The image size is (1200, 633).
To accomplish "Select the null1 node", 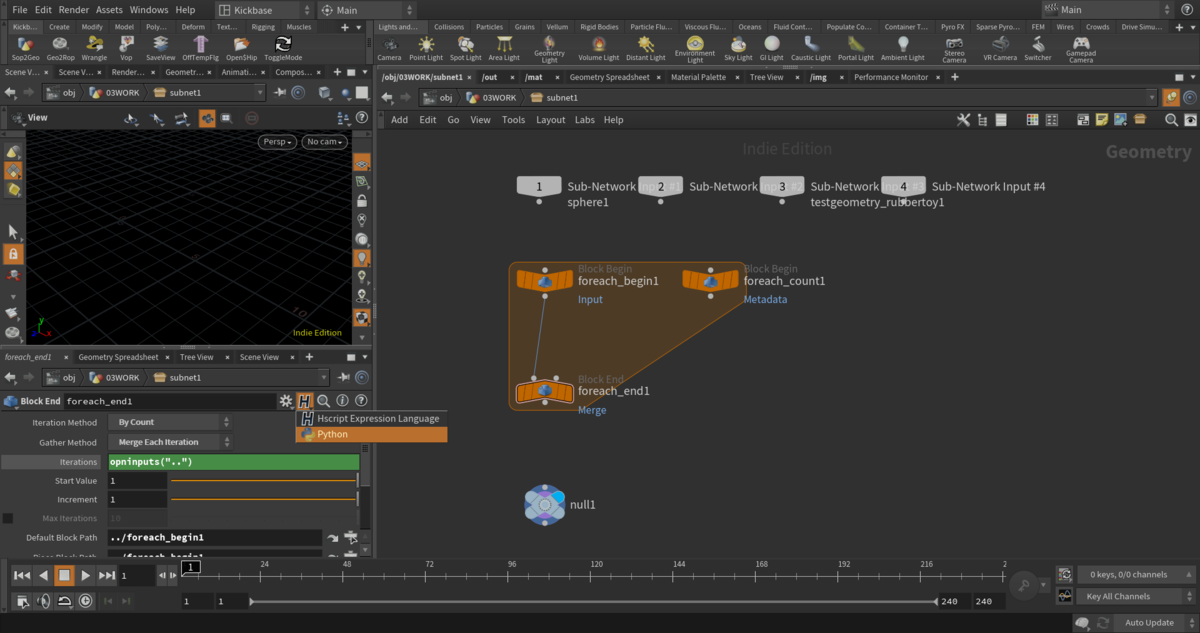I will coord(544,505).
